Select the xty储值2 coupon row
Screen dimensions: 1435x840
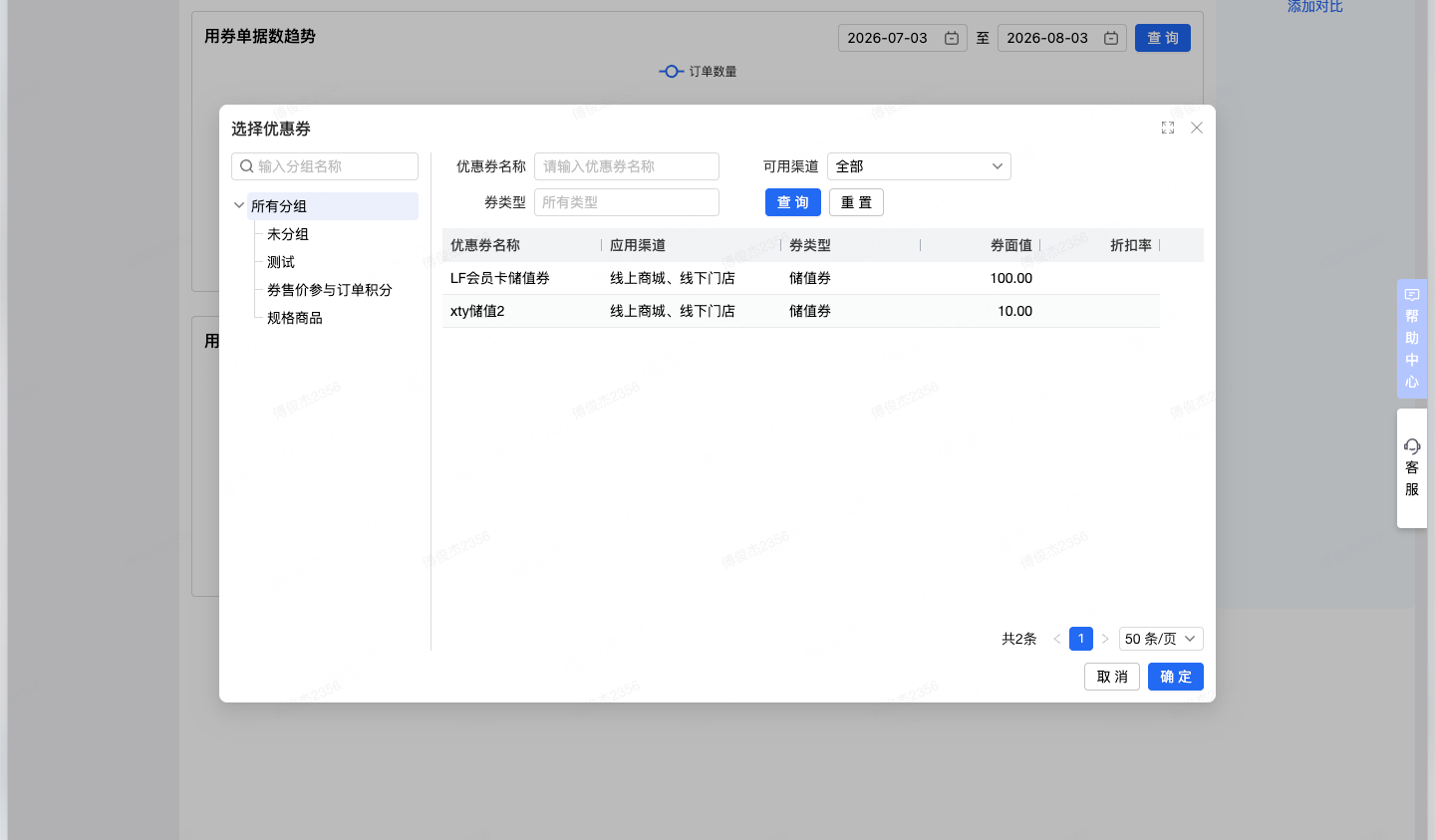pos(801,311)
